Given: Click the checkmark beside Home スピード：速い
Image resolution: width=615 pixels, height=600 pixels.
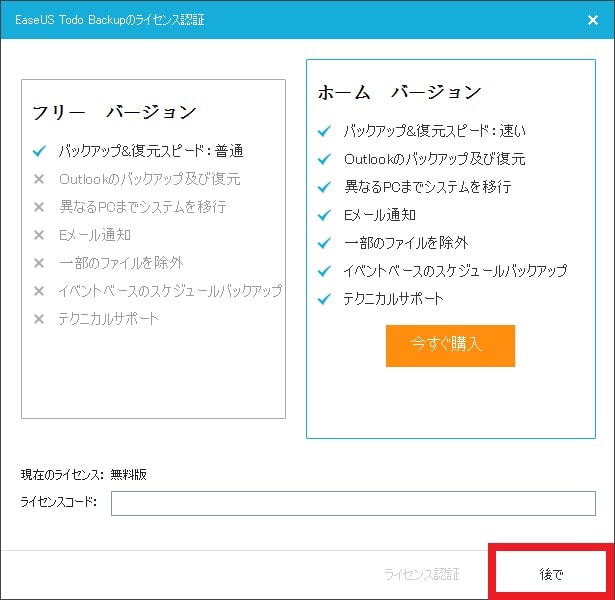Looking at the screenshot, I should (324, 131).
